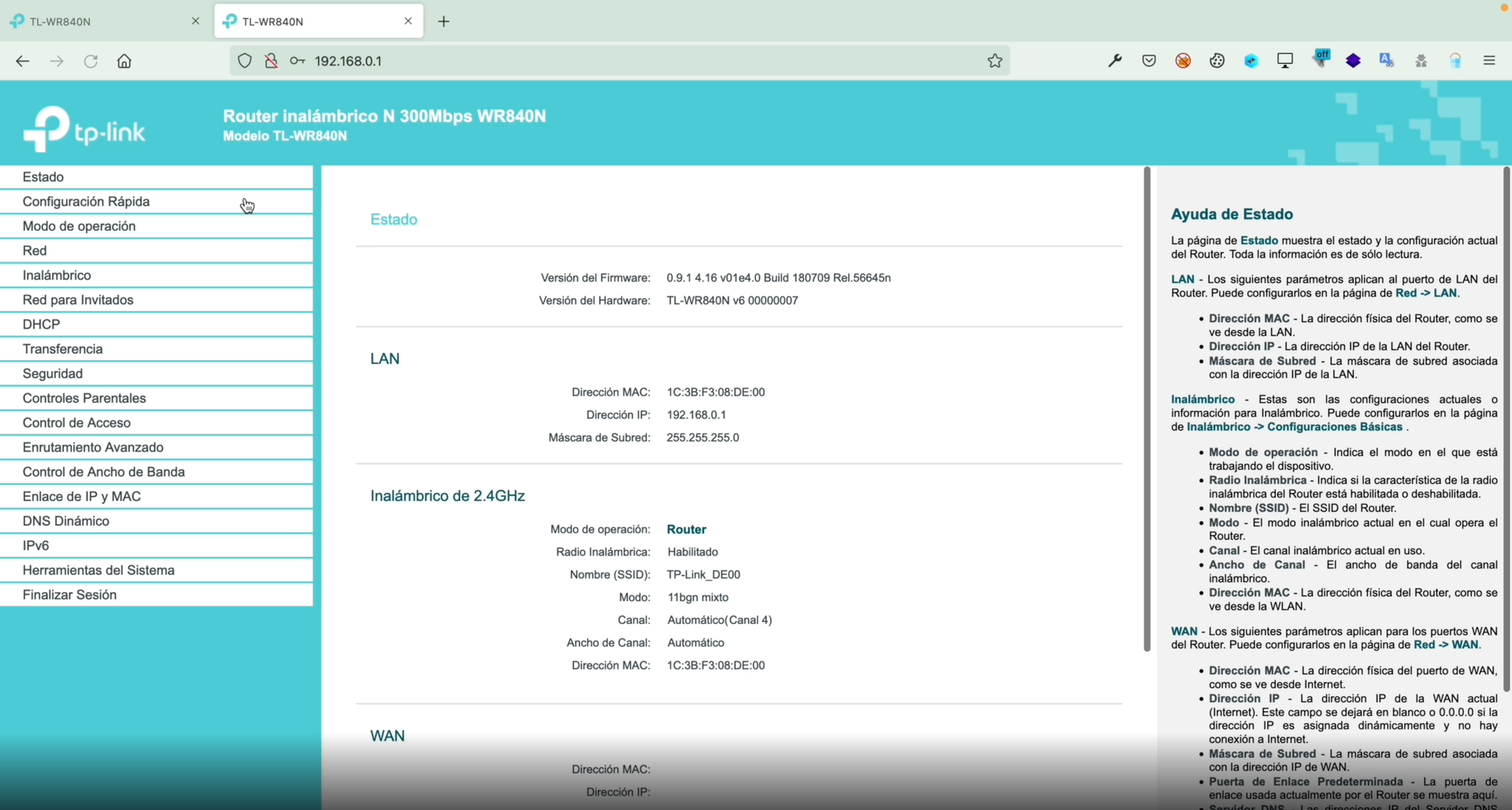Go back with the browser back arrow

(x=22, y=61)
